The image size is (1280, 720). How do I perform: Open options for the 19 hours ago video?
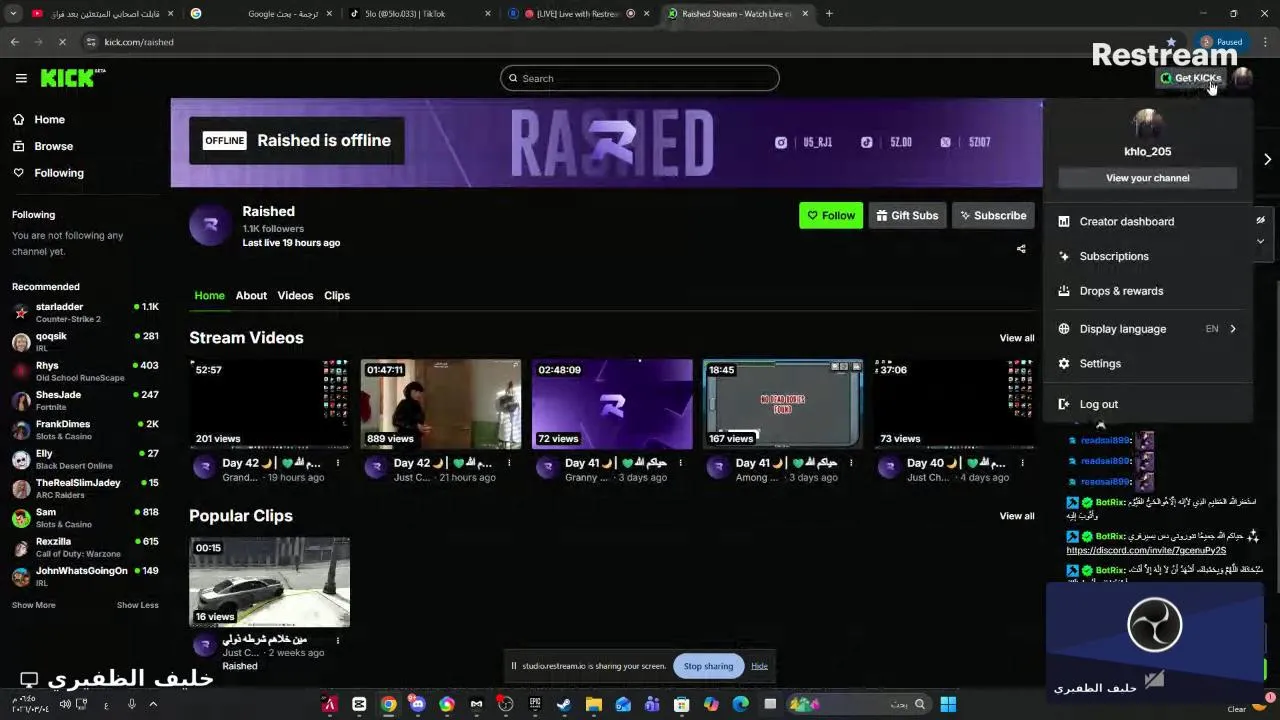click(x=338, y=463)
